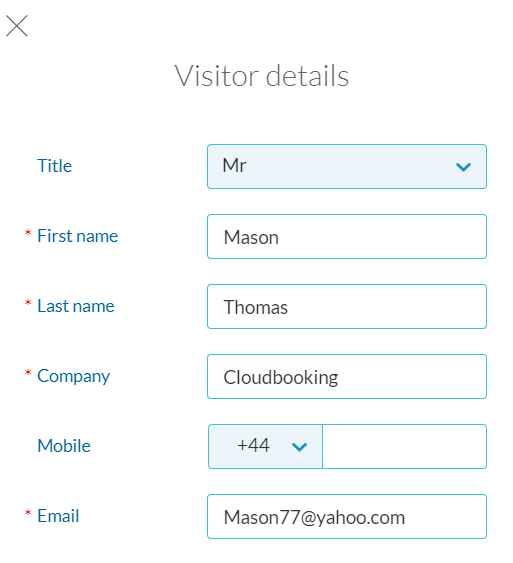Click the Company label

[74, 377]
